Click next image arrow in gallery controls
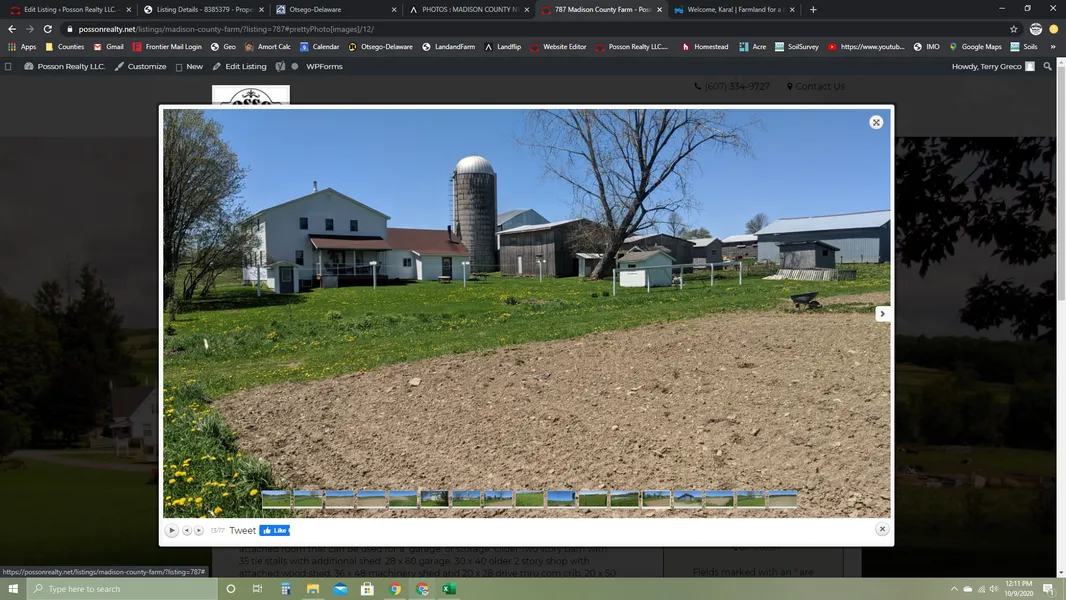The width and height of the screenshot is (1066, 600). [199, 531]
